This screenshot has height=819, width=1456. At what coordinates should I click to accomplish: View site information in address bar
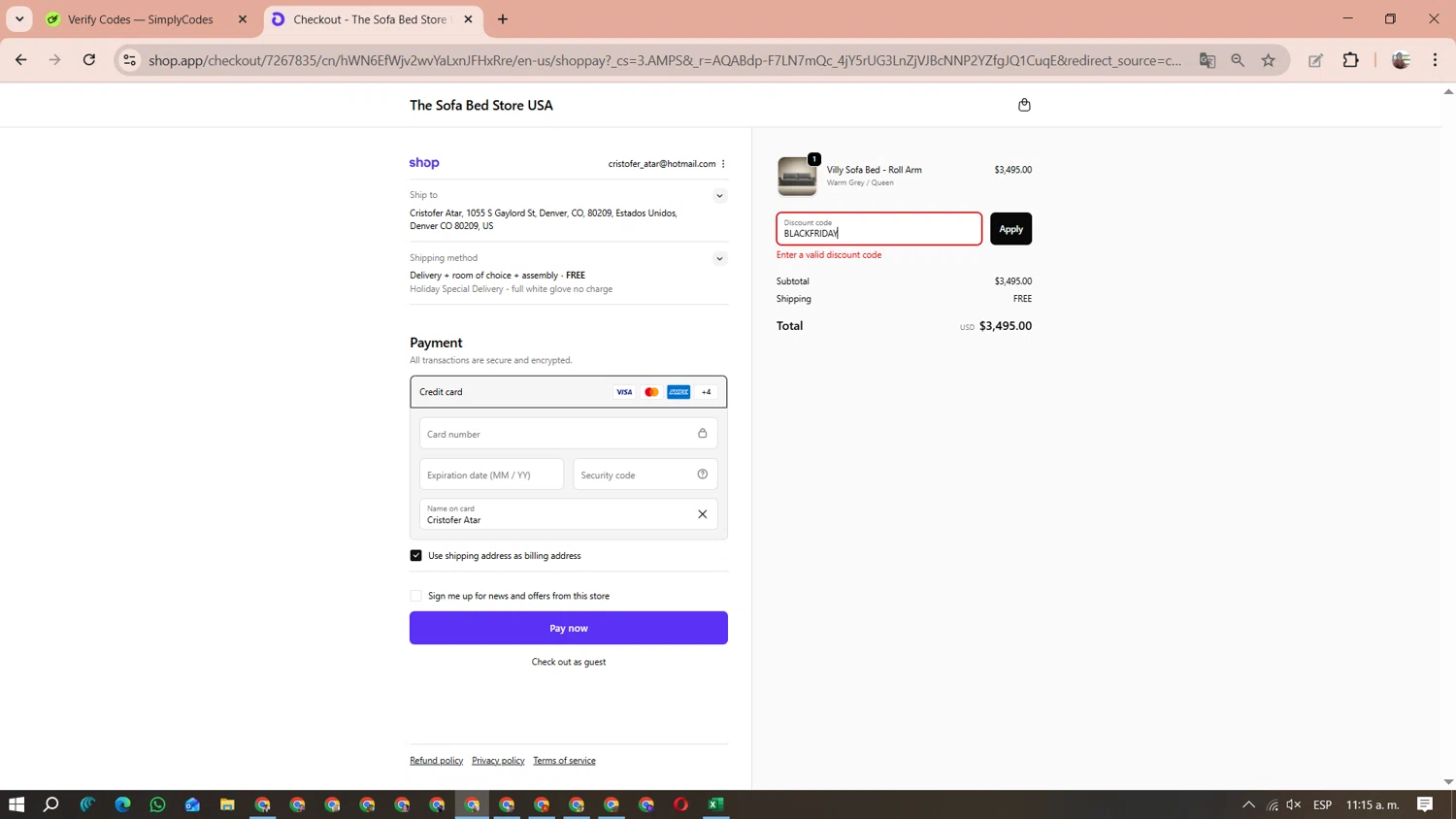click(x=129, y=60)
